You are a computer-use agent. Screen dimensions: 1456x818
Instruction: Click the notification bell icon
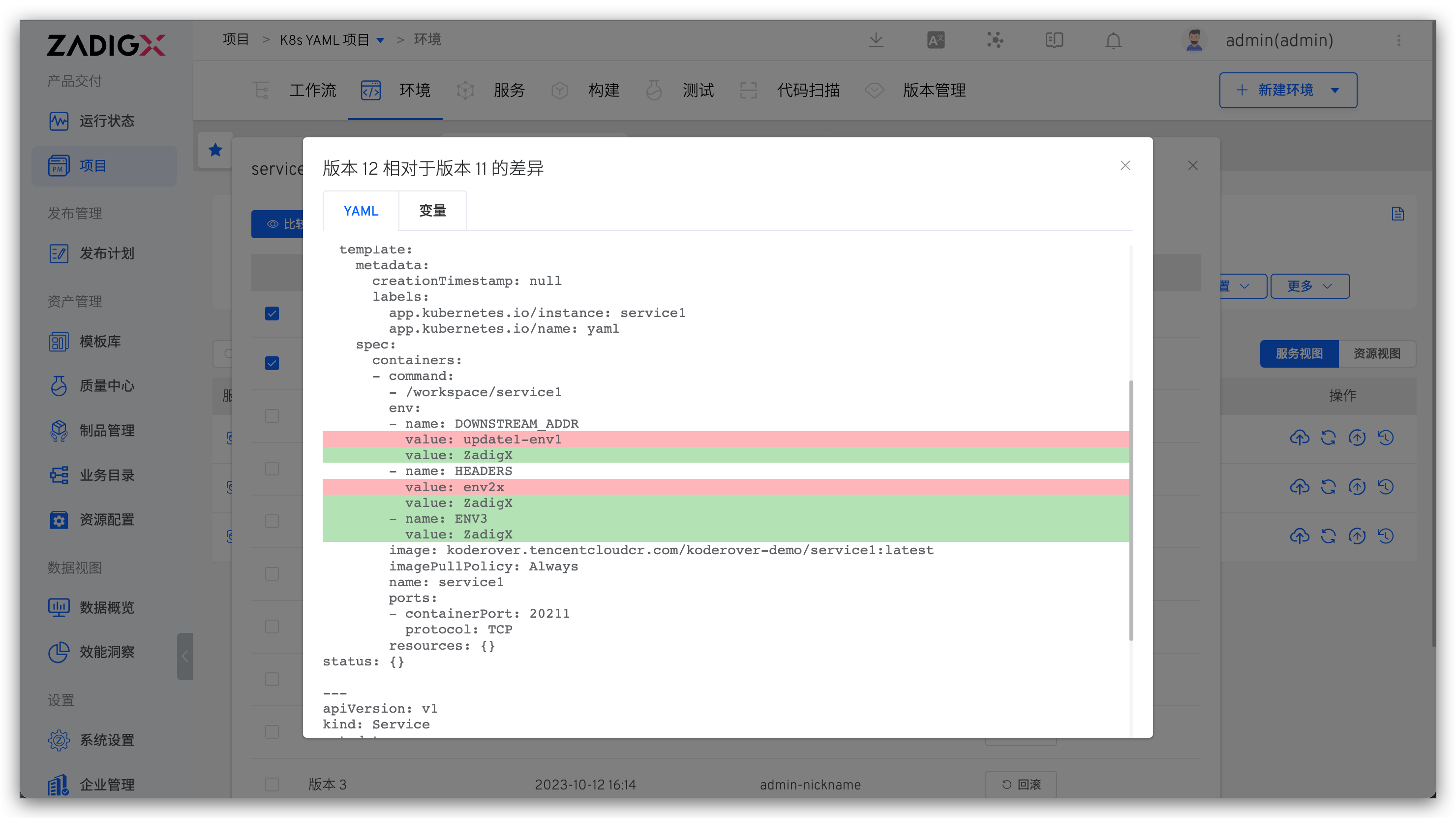1113,41
